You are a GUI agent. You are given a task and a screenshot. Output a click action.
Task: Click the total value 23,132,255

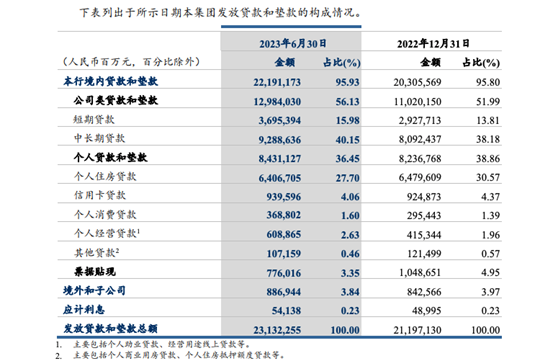tap(277, 330)
